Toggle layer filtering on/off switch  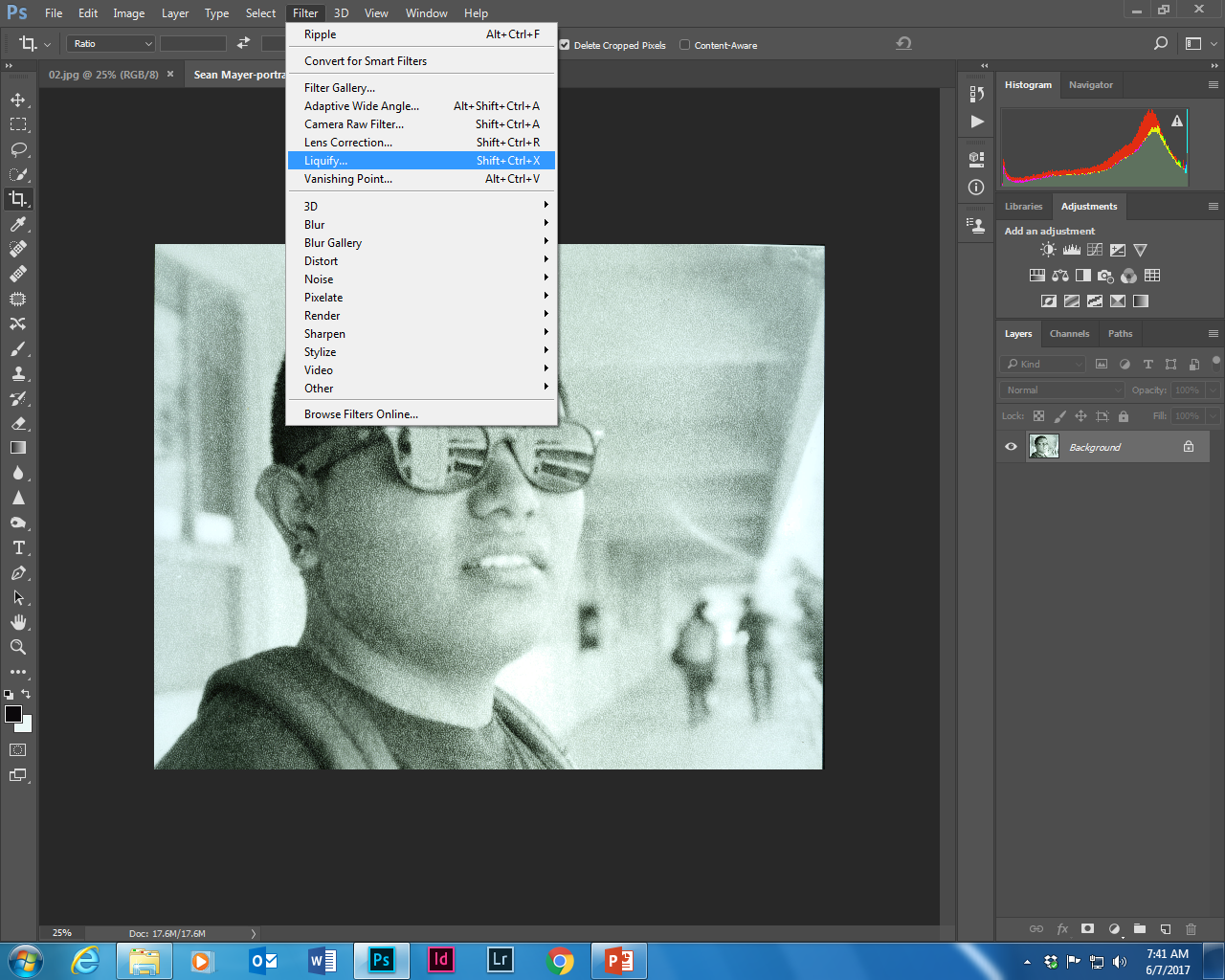(1215, 363)
